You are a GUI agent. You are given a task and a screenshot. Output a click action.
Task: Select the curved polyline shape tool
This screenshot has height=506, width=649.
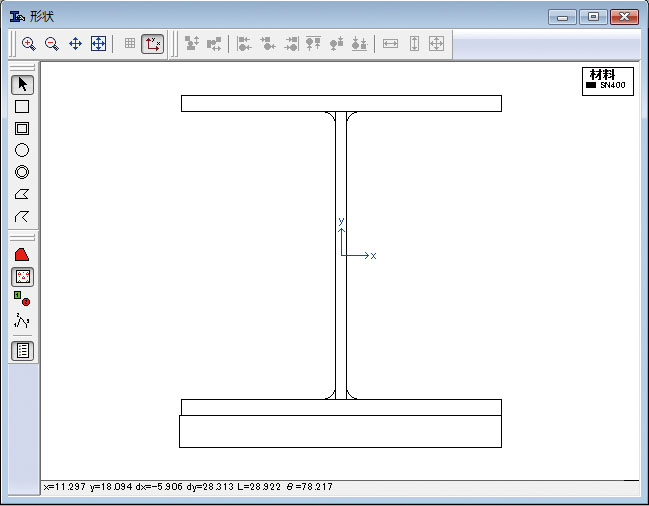coord(22,216)
